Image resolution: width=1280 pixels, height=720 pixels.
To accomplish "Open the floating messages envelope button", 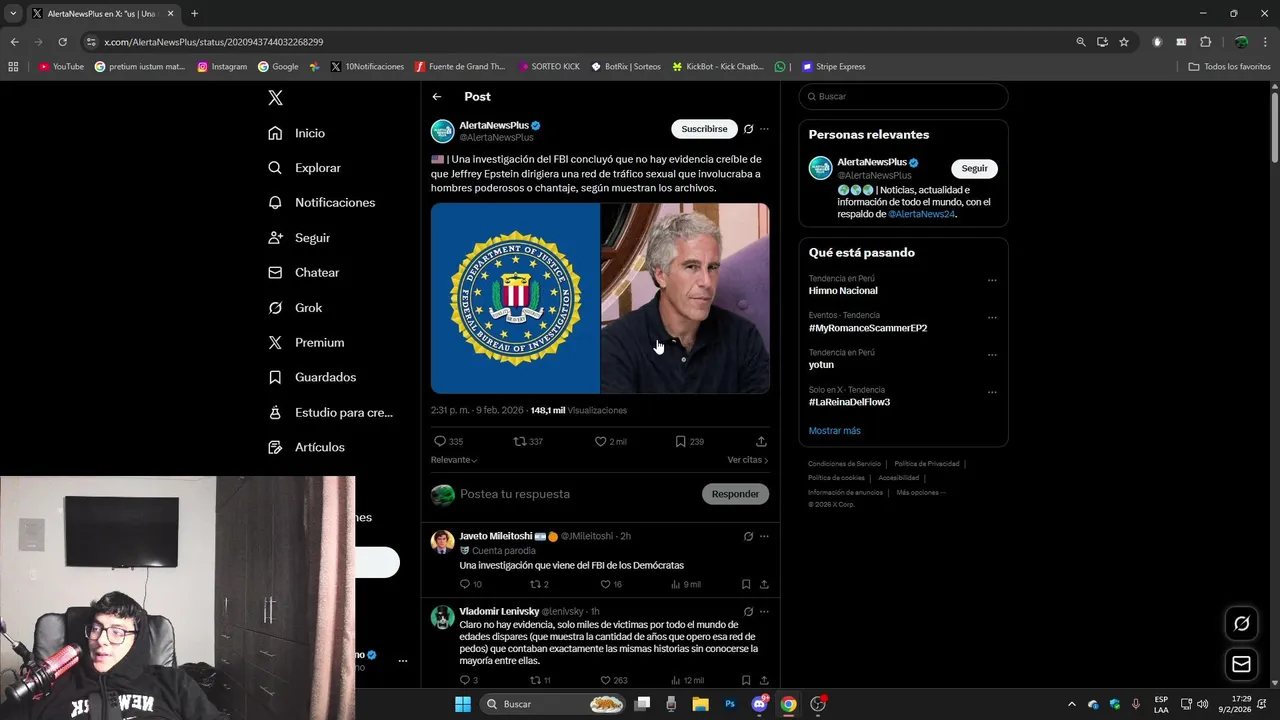I will tap(1241, 664).
